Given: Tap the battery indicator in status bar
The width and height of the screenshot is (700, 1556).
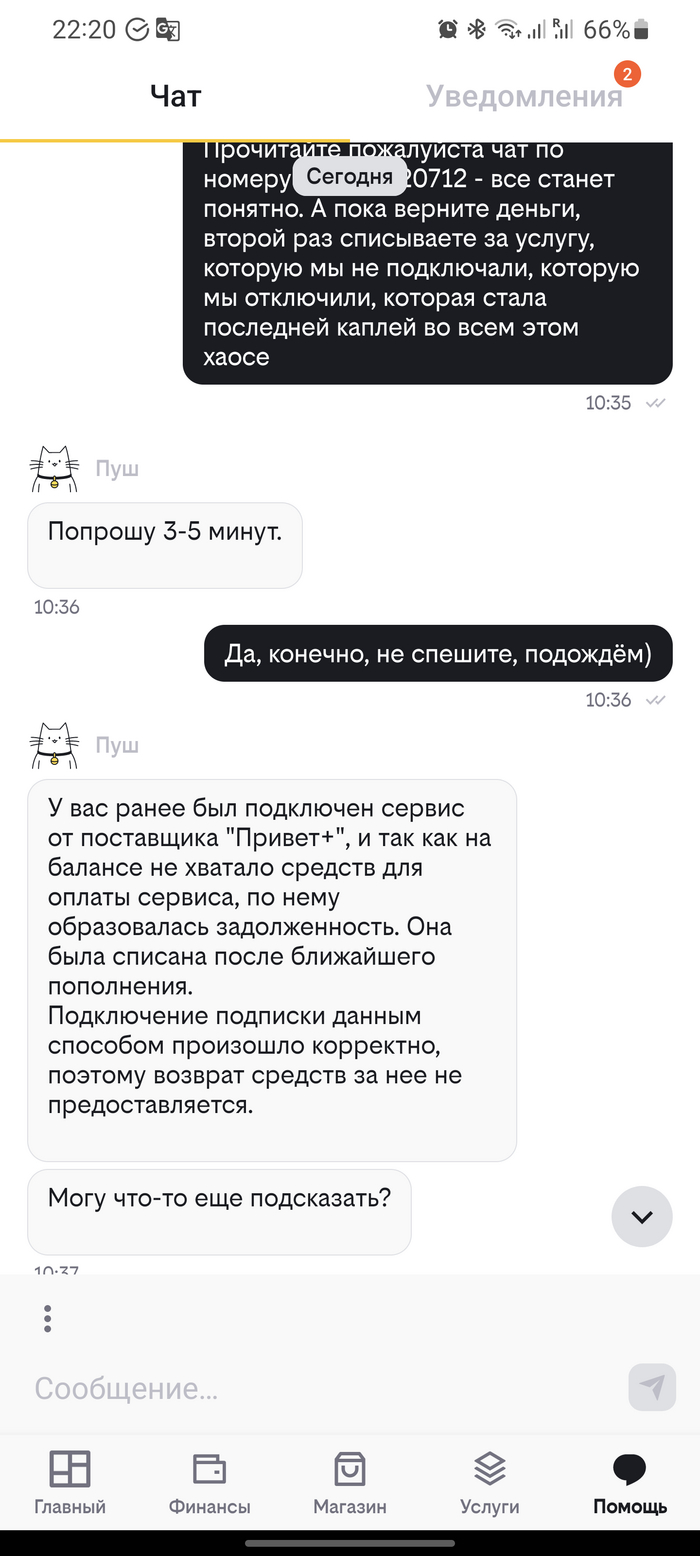Looking at the screenshot, I should coord(640,29).
